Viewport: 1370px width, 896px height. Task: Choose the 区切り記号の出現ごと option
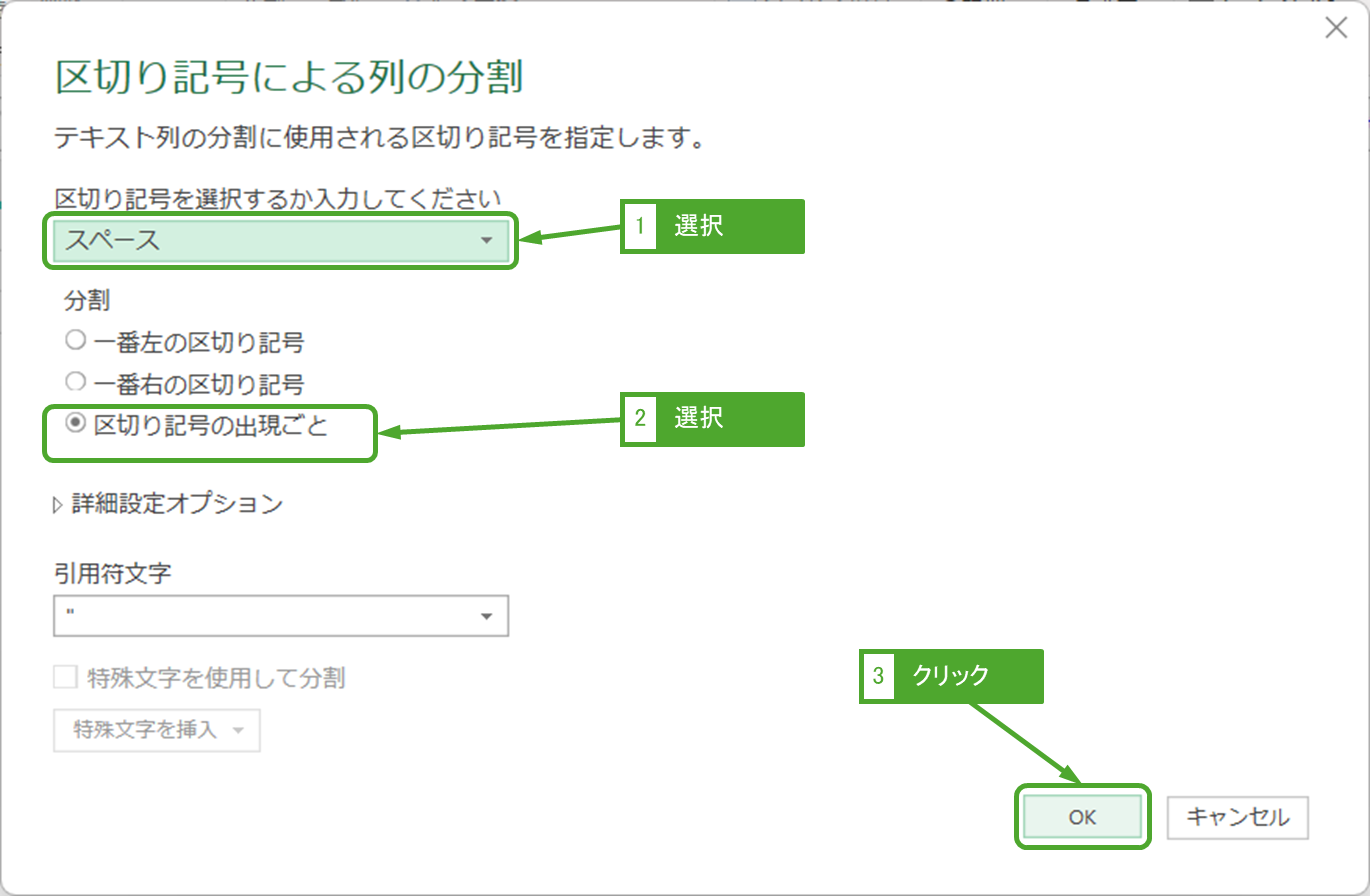[x=75, y=424]
